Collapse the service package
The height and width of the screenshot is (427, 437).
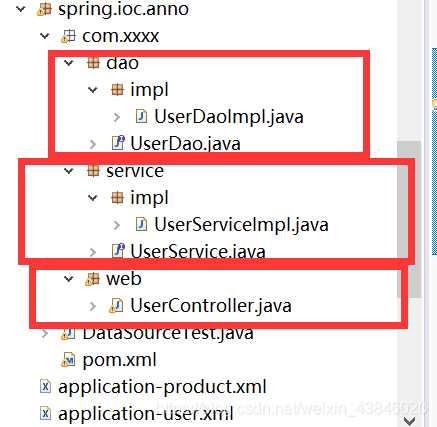click(x=69, y=171)
